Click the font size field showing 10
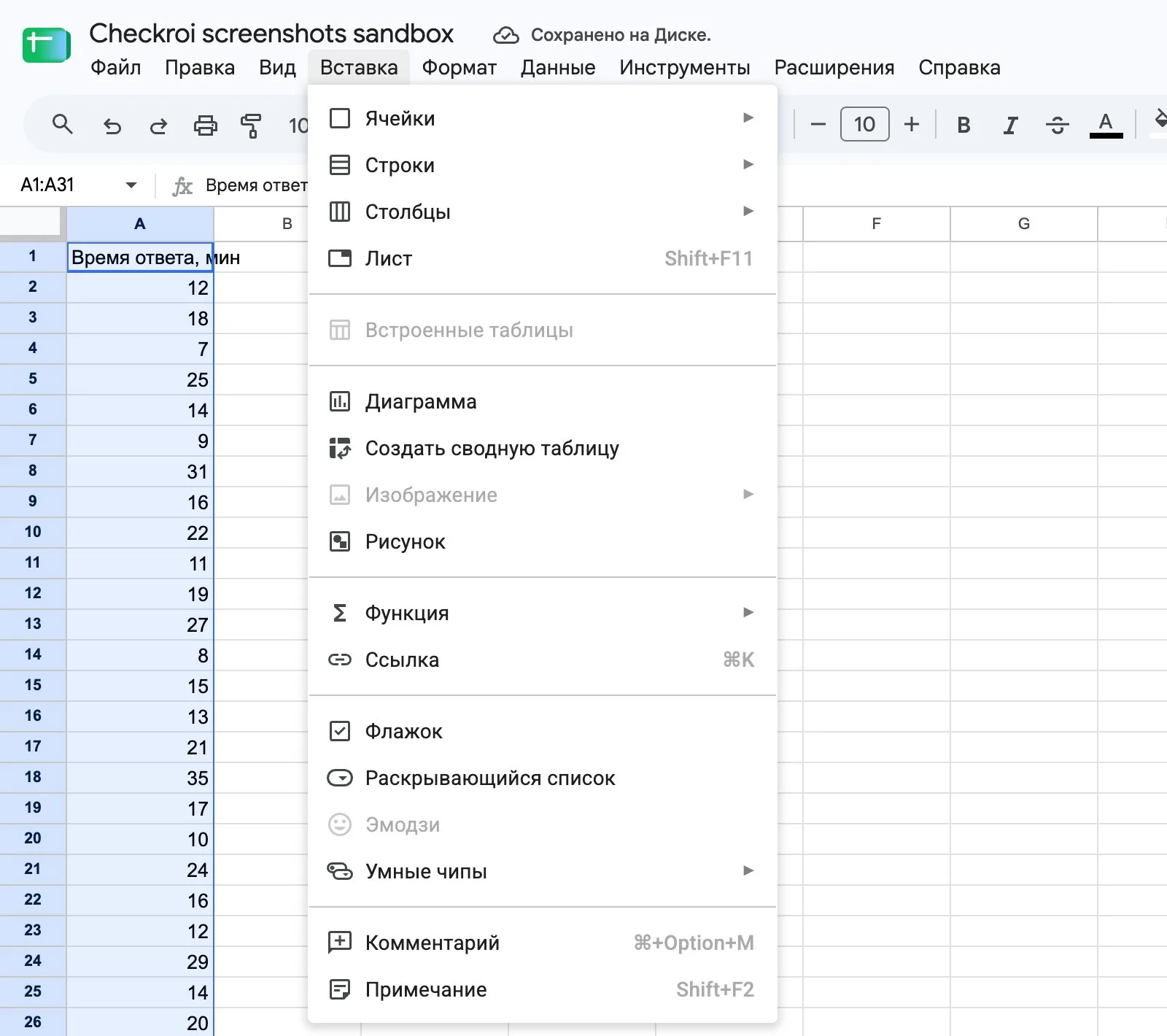Viewport: 1167px width, 1036px height. pos(864,124)
